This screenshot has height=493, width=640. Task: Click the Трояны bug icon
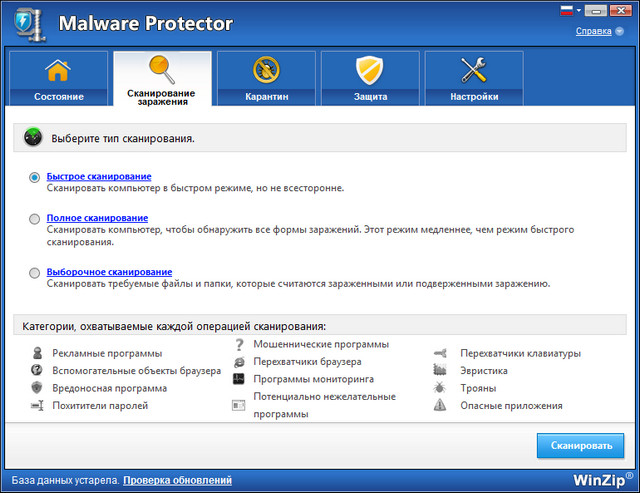click(x=439, y=388)
